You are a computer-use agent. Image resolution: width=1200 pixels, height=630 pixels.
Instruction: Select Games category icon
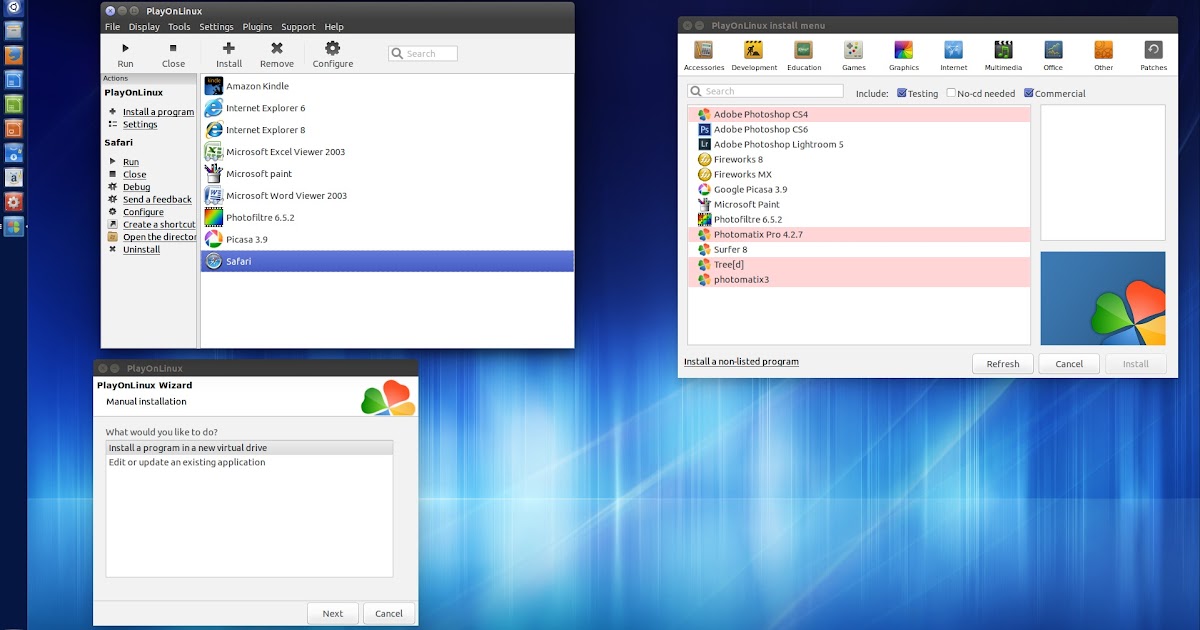tap(853, 50)
